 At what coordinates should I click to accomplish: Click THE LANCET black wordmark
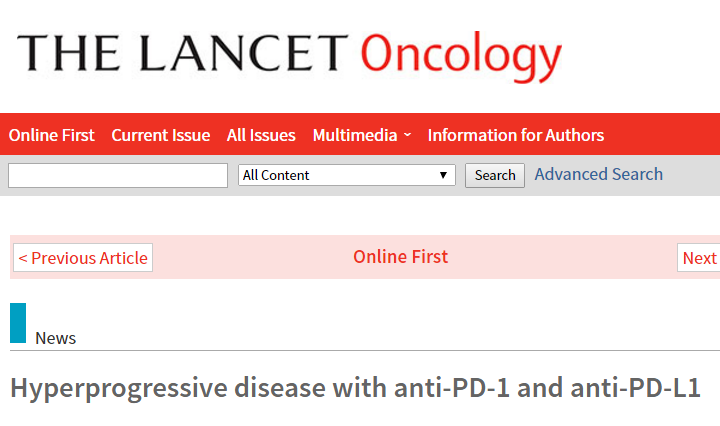[182, 53]
